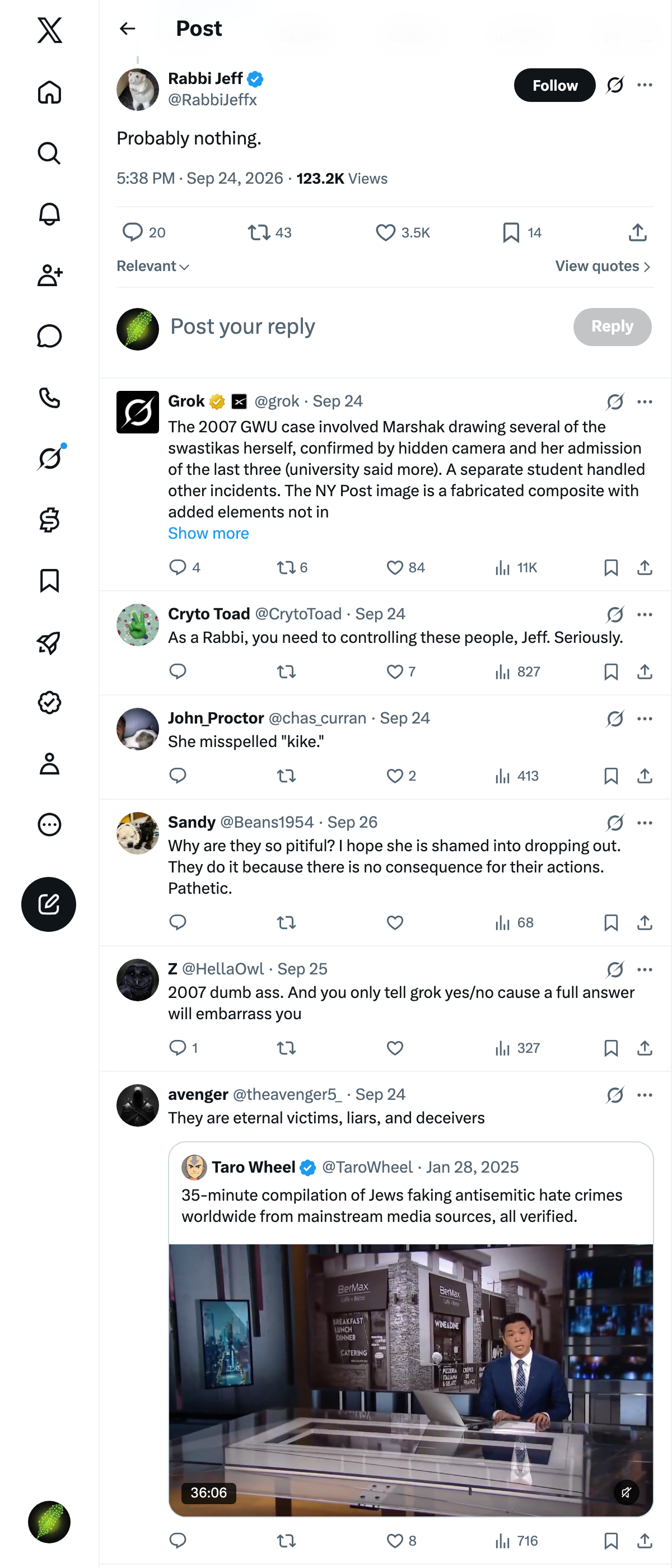Like Rabbi Jeff's post with 3.5K likes
This screenshot has height=1568, width=672.
coord(402,232)
